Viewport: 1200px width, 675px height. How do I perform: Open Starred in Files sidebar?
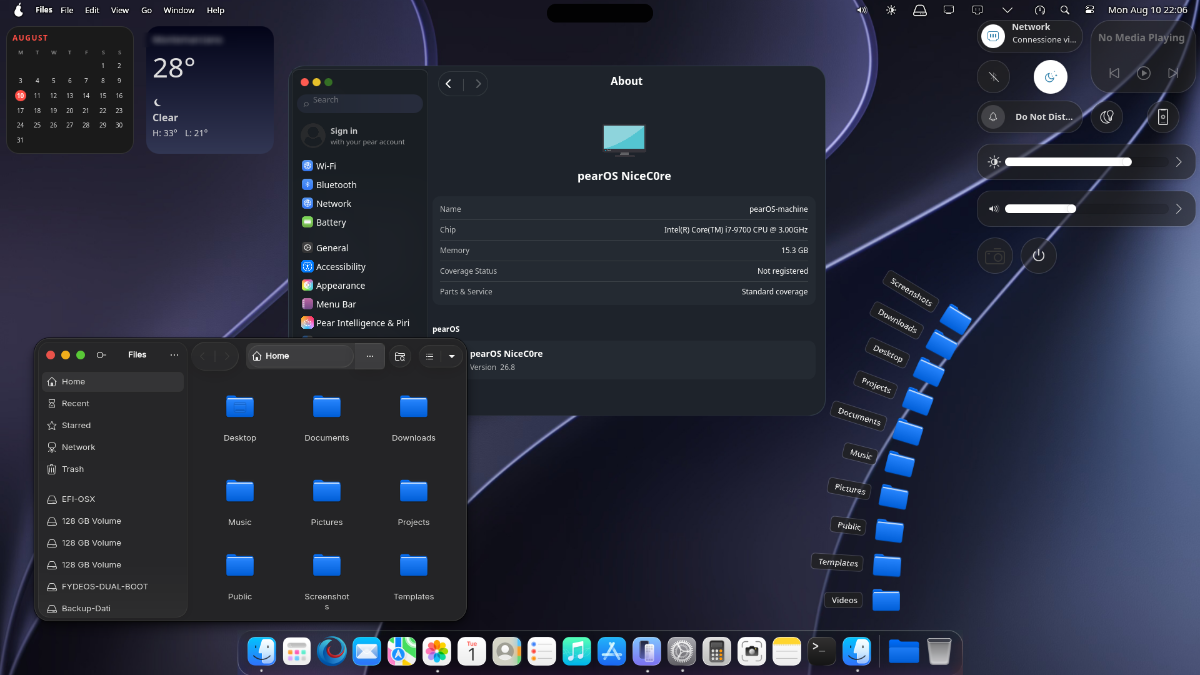coord(113,426)
